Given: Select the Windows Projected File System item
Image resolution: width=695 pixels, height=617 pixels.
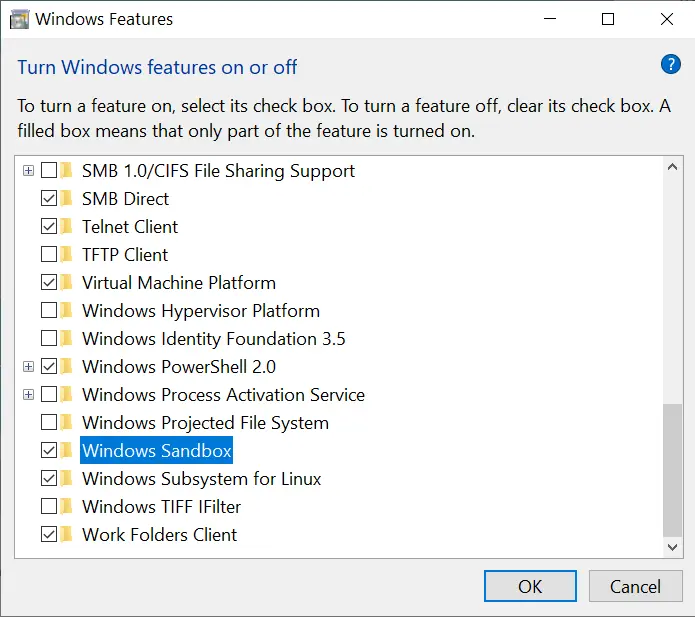Looking at the screenshot, I should pyautogui.click(x=205, y=423).
